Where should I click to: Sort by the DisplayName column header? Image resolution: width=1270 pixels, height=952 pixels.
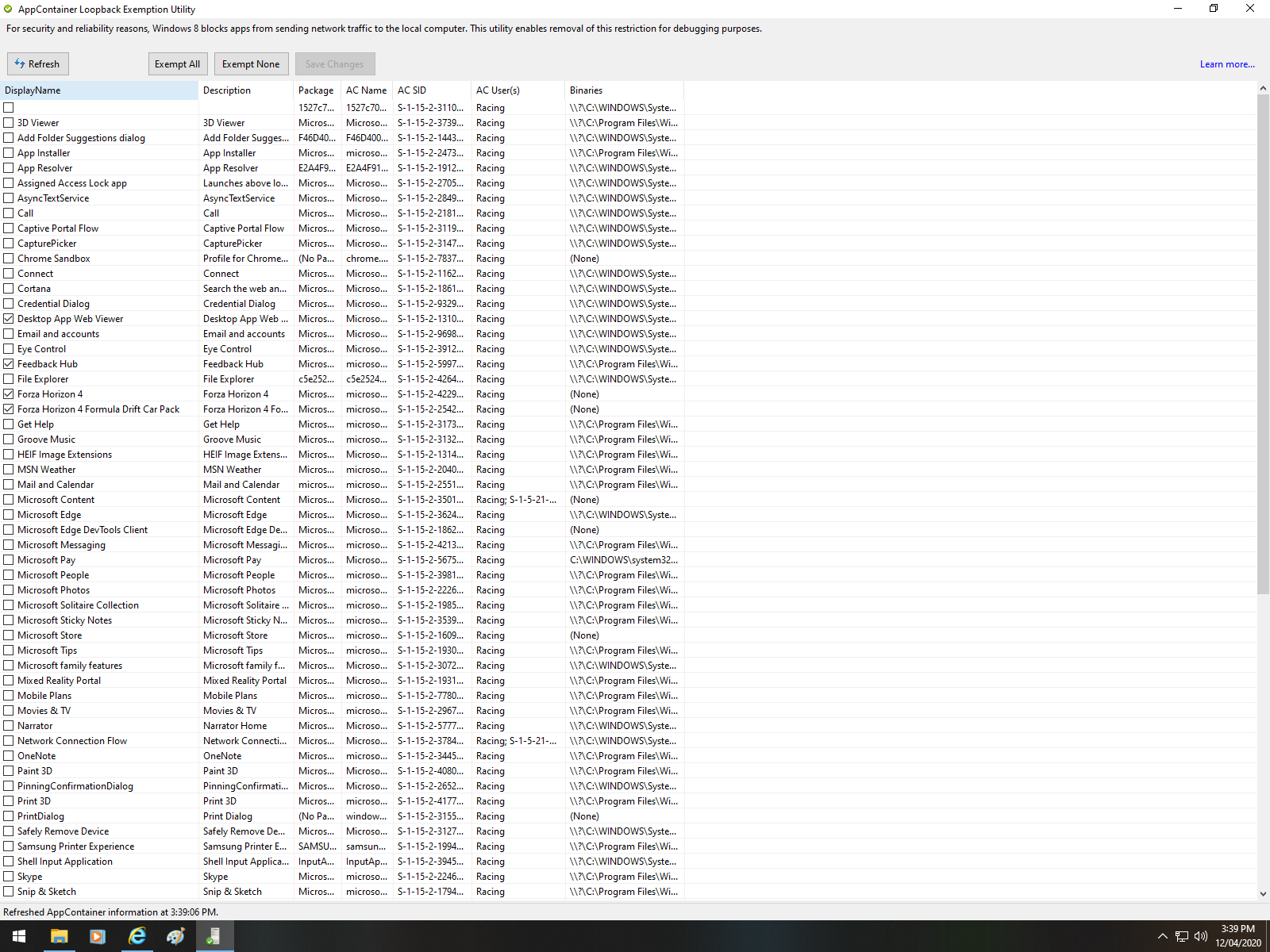[99, 90]
